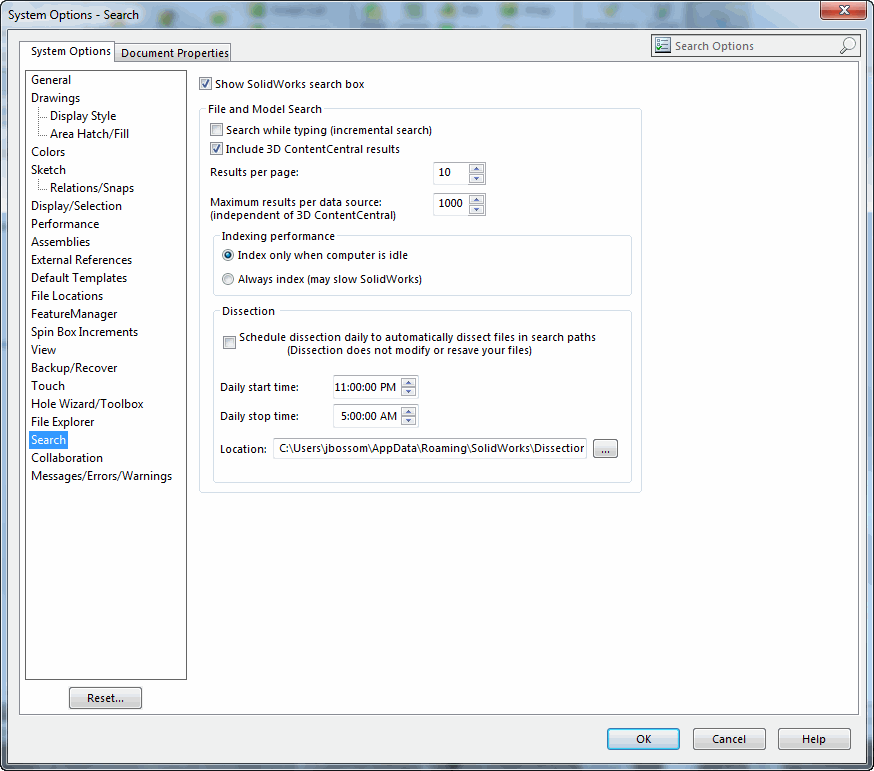The height and width of the screenshot is (771, 874).
Task: Decrease Daily start time spinner
Action: 409,392
